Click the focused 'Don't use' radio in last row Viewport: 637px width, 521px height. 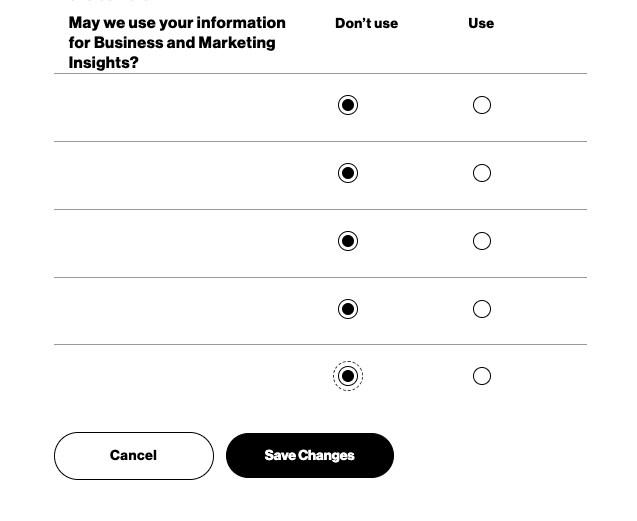pyautogui.click(x=348, y=376)
